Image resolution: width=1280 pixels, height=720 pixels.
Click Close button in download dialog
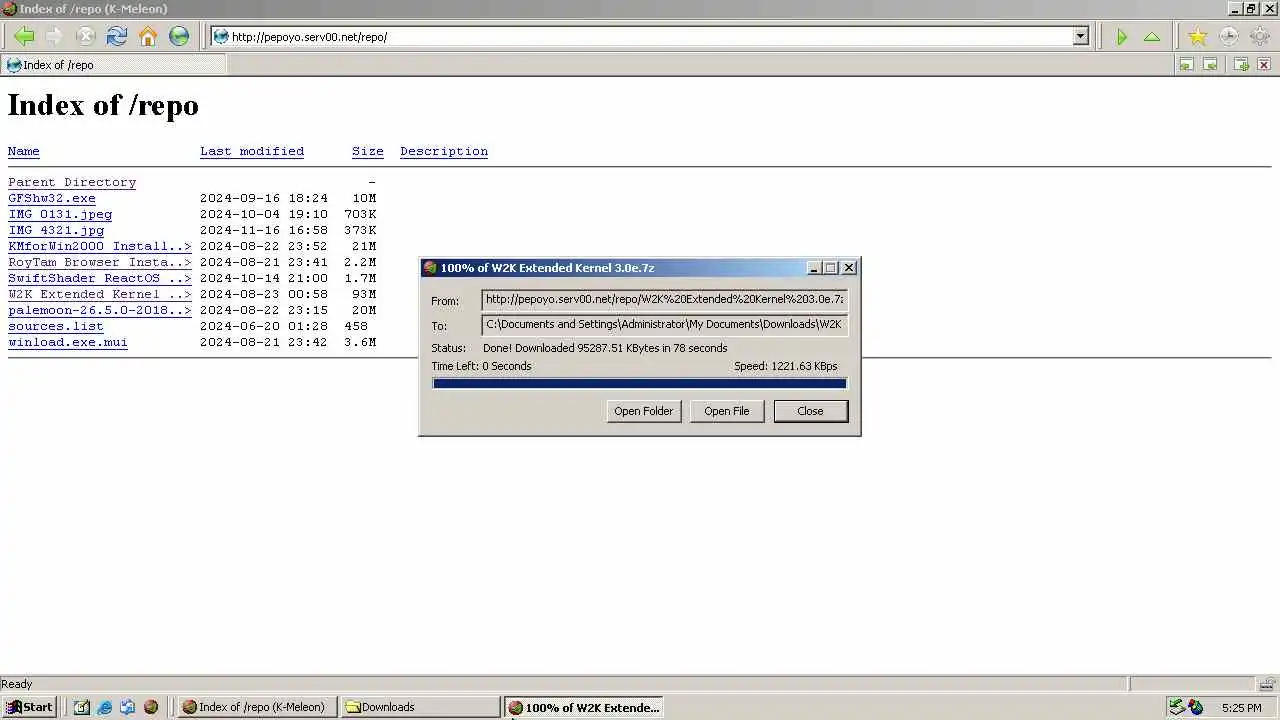810,411
